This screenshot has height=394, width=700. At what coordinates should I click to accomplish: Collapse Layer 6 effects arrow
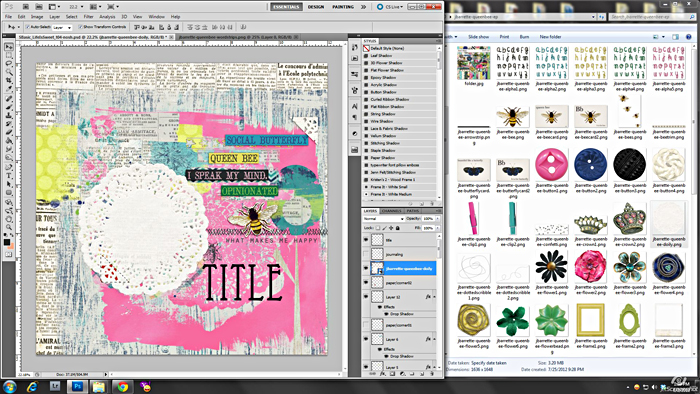434,339
